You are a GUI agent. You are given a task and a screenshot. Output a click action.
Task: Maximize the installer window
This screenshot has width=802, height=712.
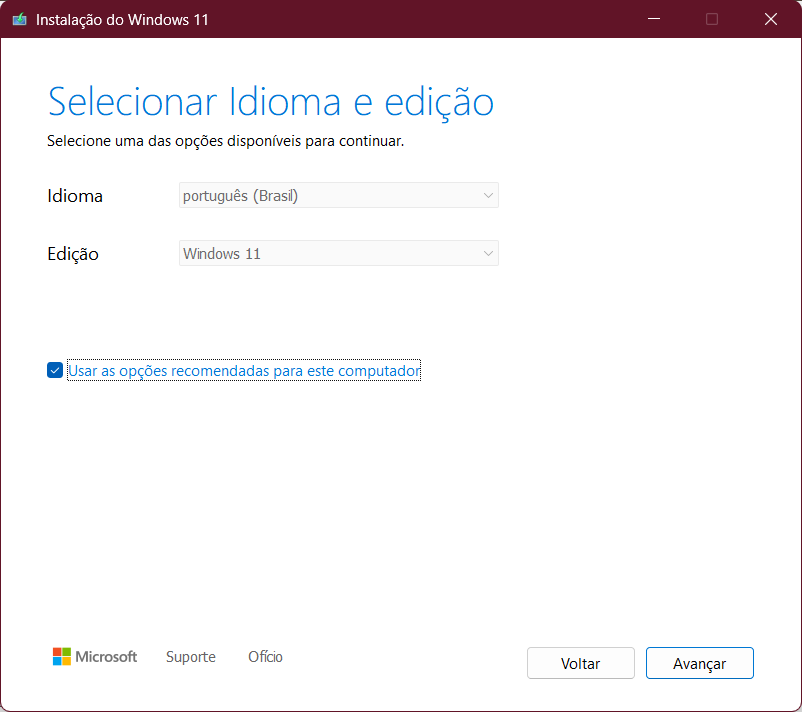[x=712, y=18]
